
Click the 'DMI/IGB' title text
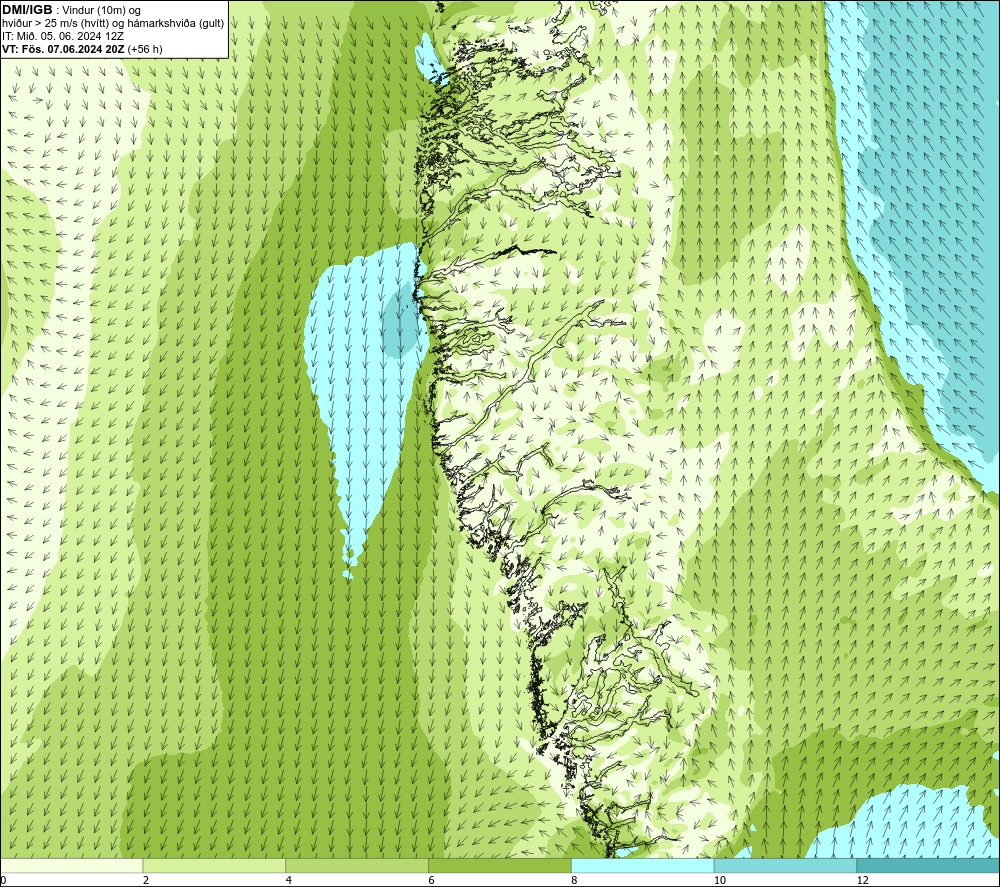pos(27,10)
